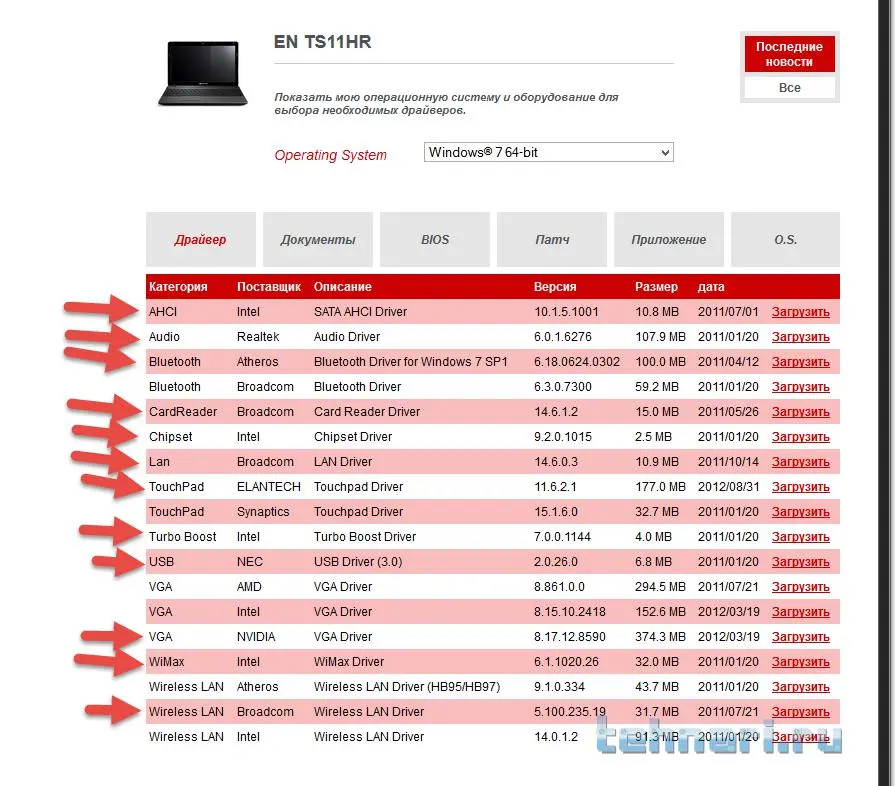
Task: Open the BIOS tab
Action: pyautogui.click(x=435, y=239)
